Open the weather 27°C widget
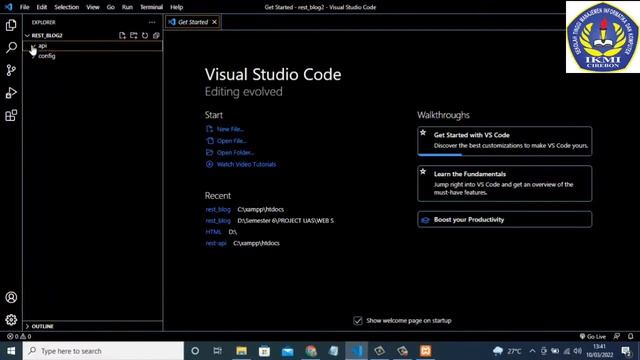Image resolution: width=640 pixels, height=360 pixels. [507, 351]
